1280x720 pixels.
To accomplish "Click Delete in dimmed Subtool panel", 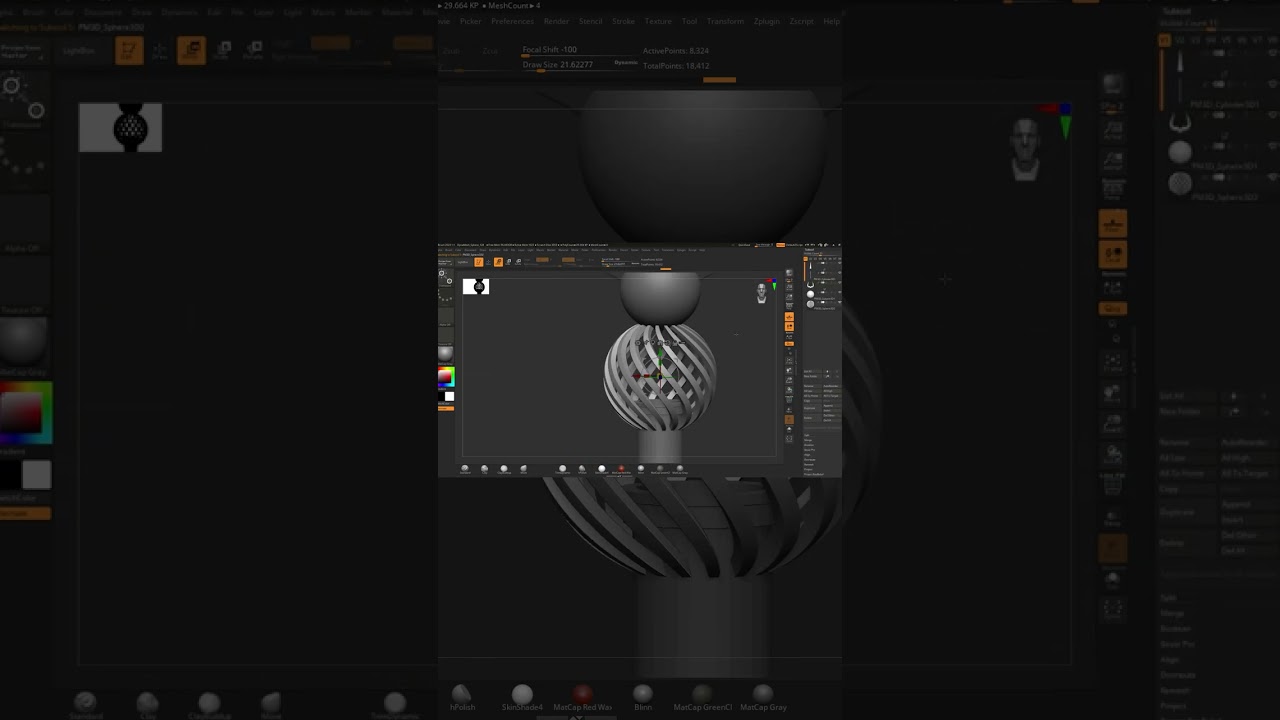I will (1171, 543).
